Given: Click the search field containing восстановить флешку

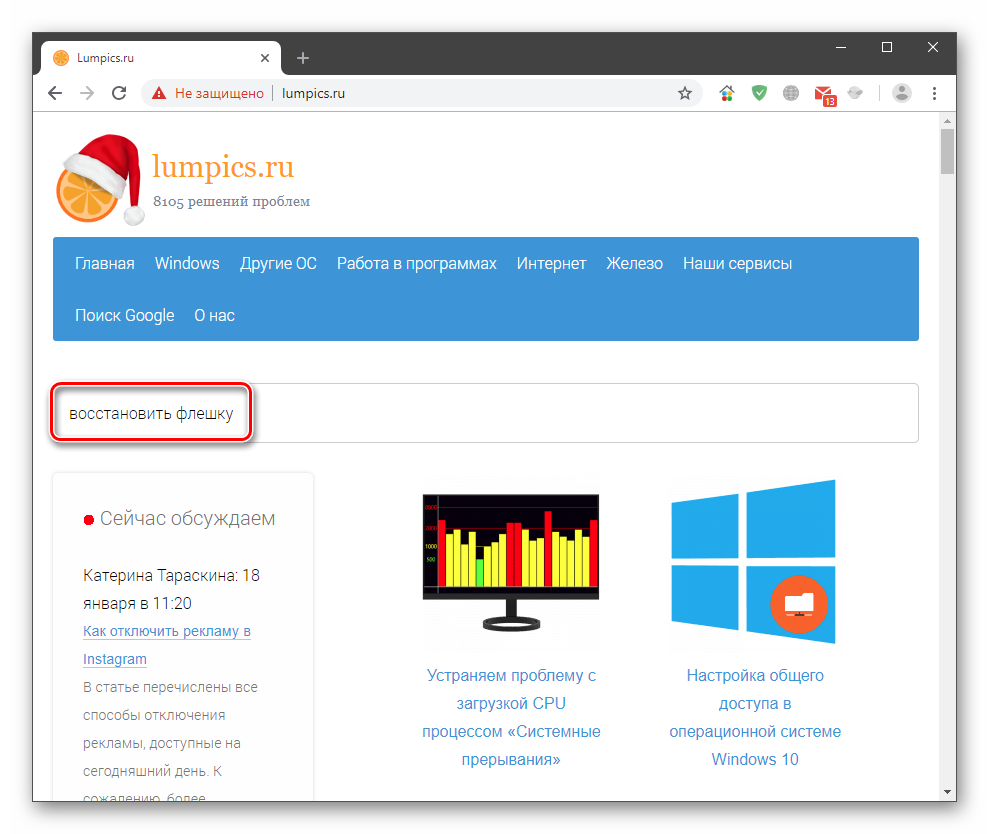Looking at the screenshot, I should click(x=486, y=413).
